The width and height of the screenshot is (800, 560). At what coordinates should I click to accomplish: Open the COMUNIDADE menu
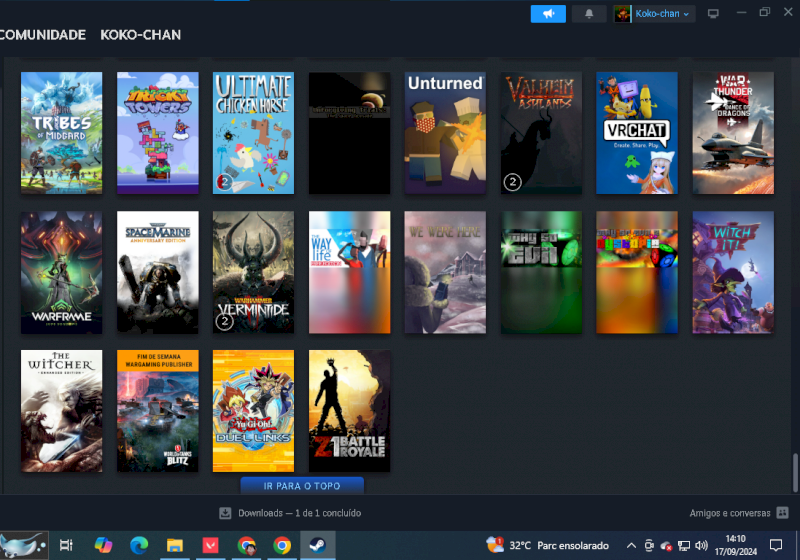point(42,35)
